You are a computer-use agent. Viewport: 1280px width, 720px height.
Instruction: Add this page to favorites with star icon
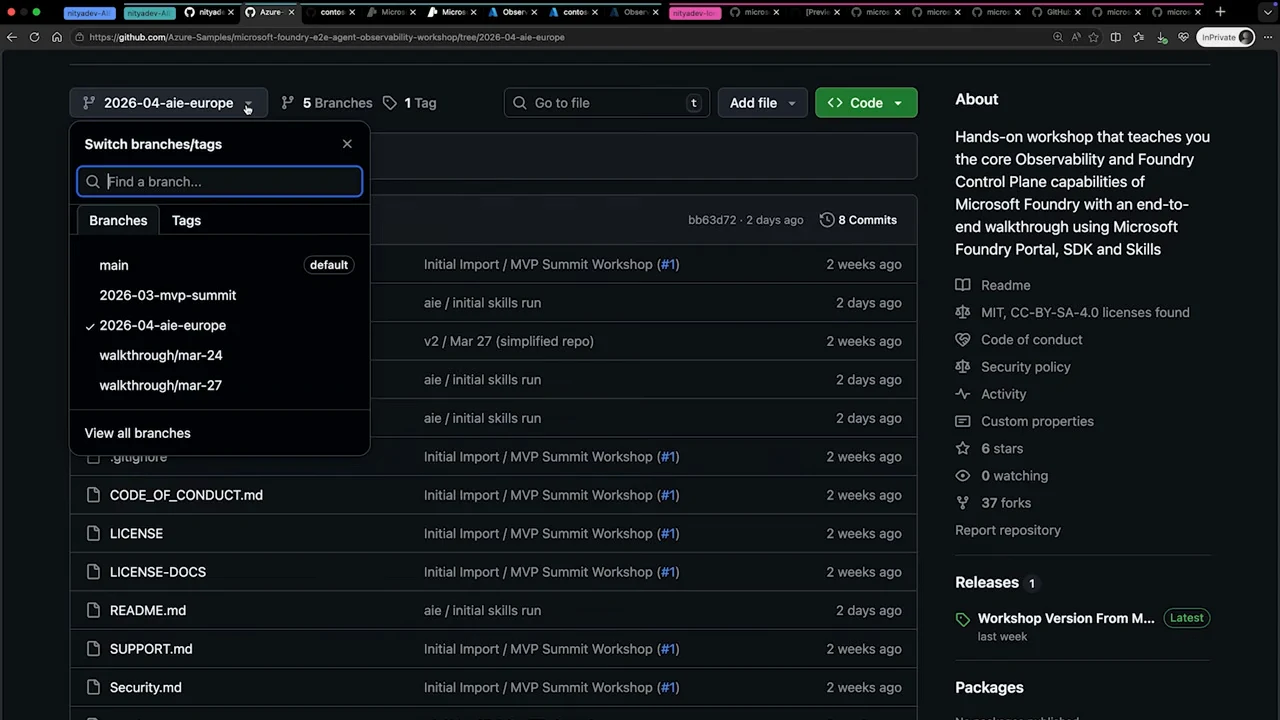pos(1094,37)
